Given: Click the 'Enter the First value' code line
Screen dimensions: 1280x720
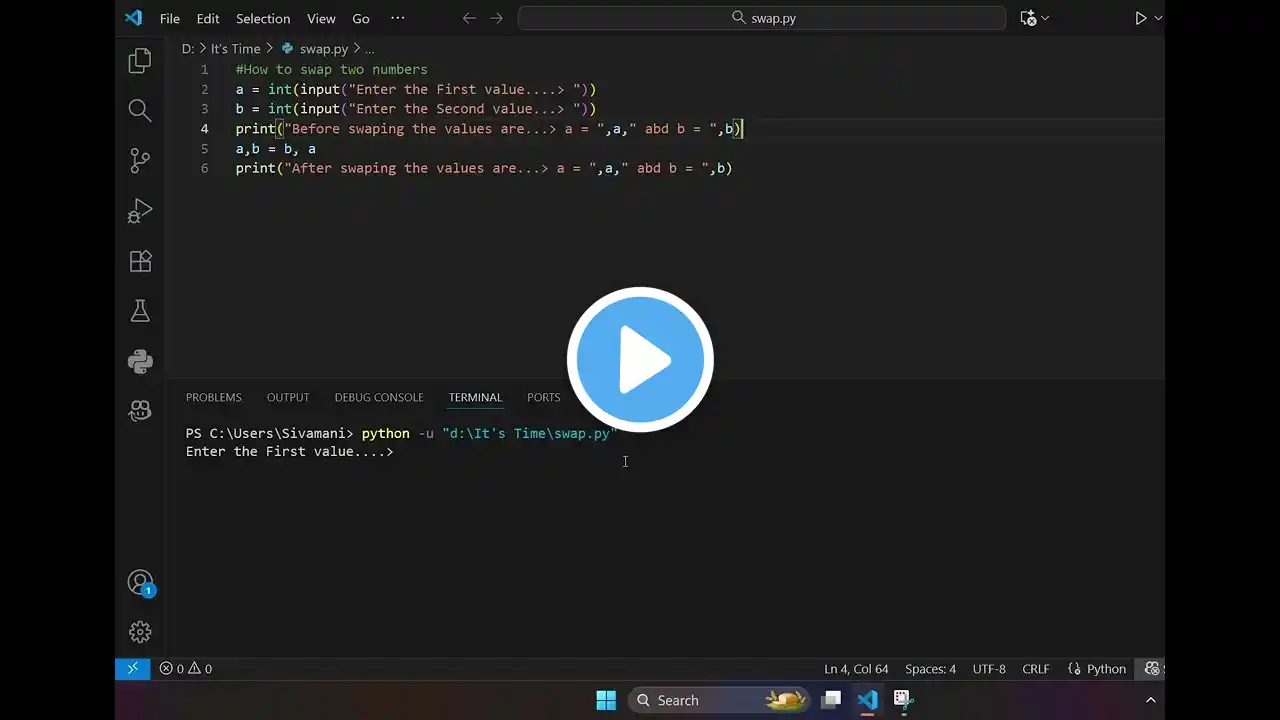Looking at the screenshot, I should point(416,89).
